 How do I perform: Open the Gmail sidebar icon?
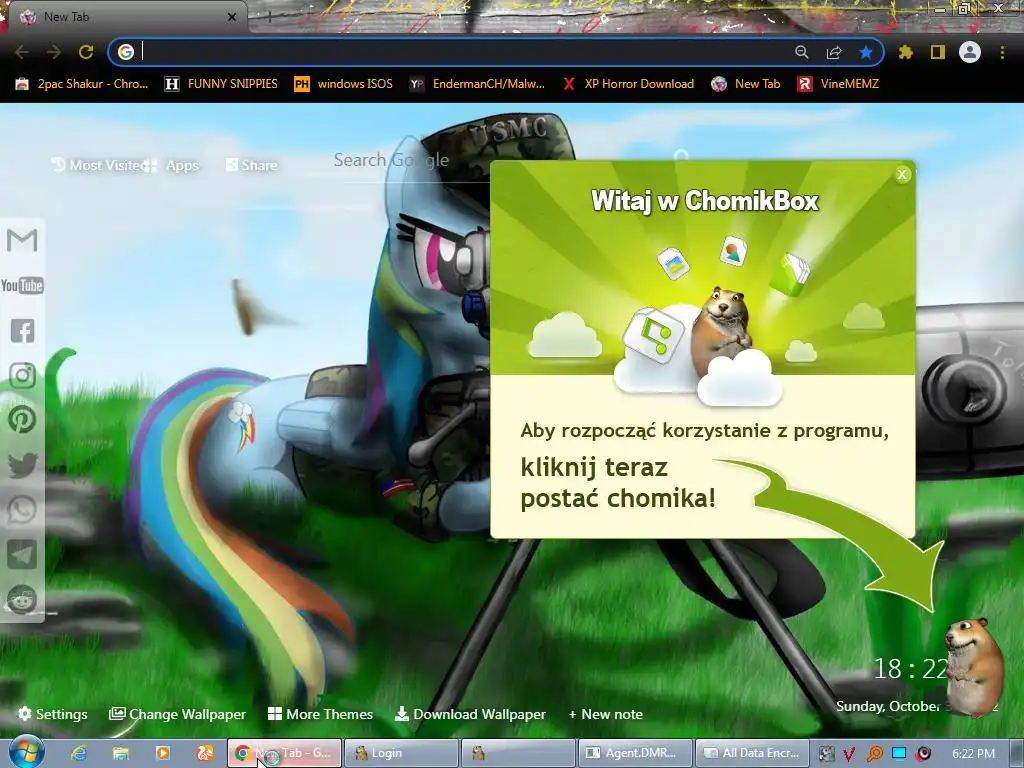[x=22, y=240]
